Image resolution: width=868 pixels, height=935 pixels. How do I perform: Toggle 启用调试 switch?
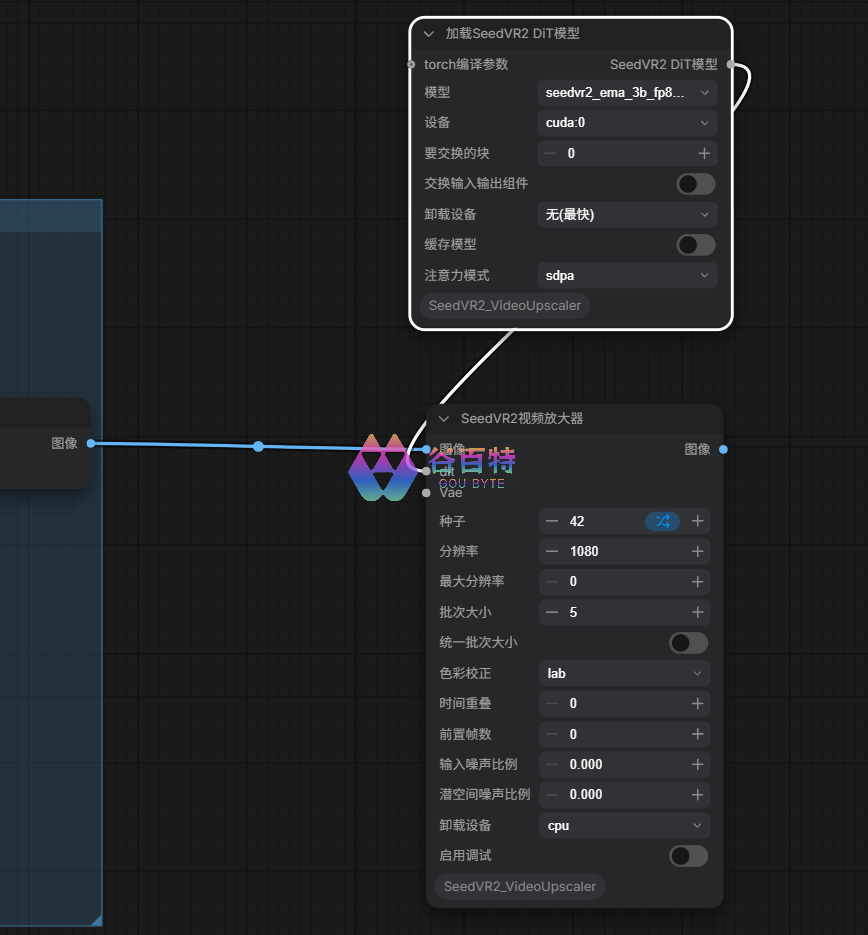tap(689, 856)
